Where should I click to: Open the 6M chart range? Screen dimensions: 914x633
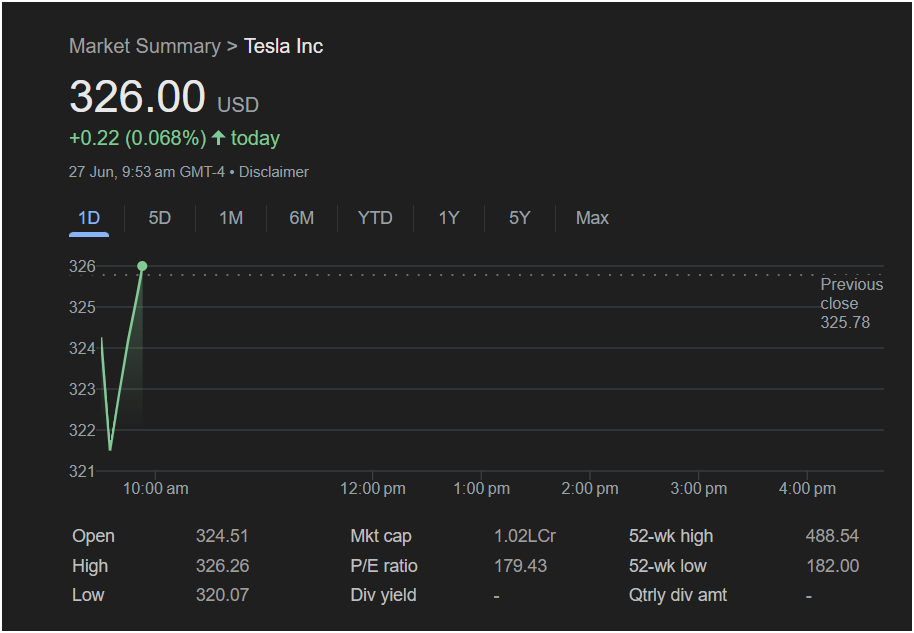[302, 218]
